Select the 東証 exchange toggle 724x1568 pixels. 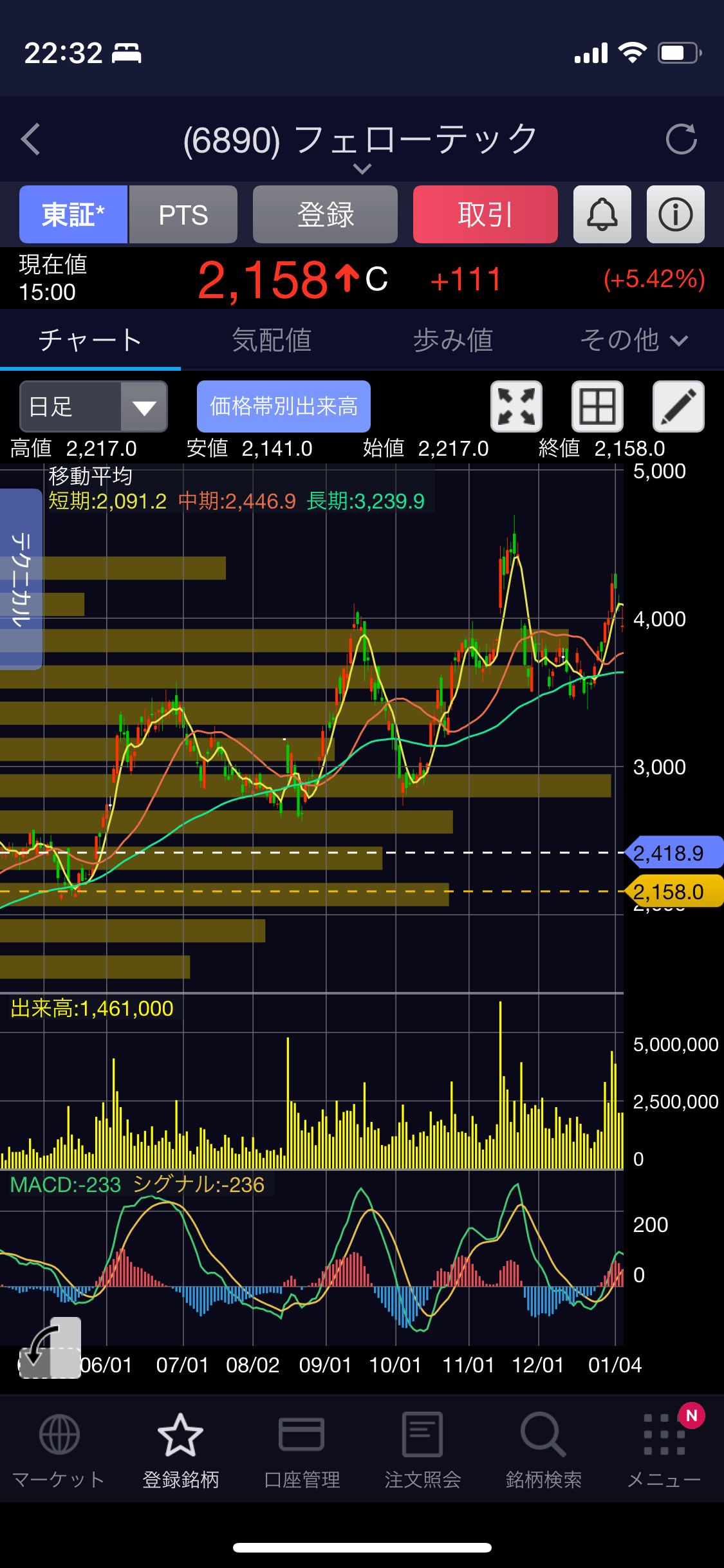point(73,214)
